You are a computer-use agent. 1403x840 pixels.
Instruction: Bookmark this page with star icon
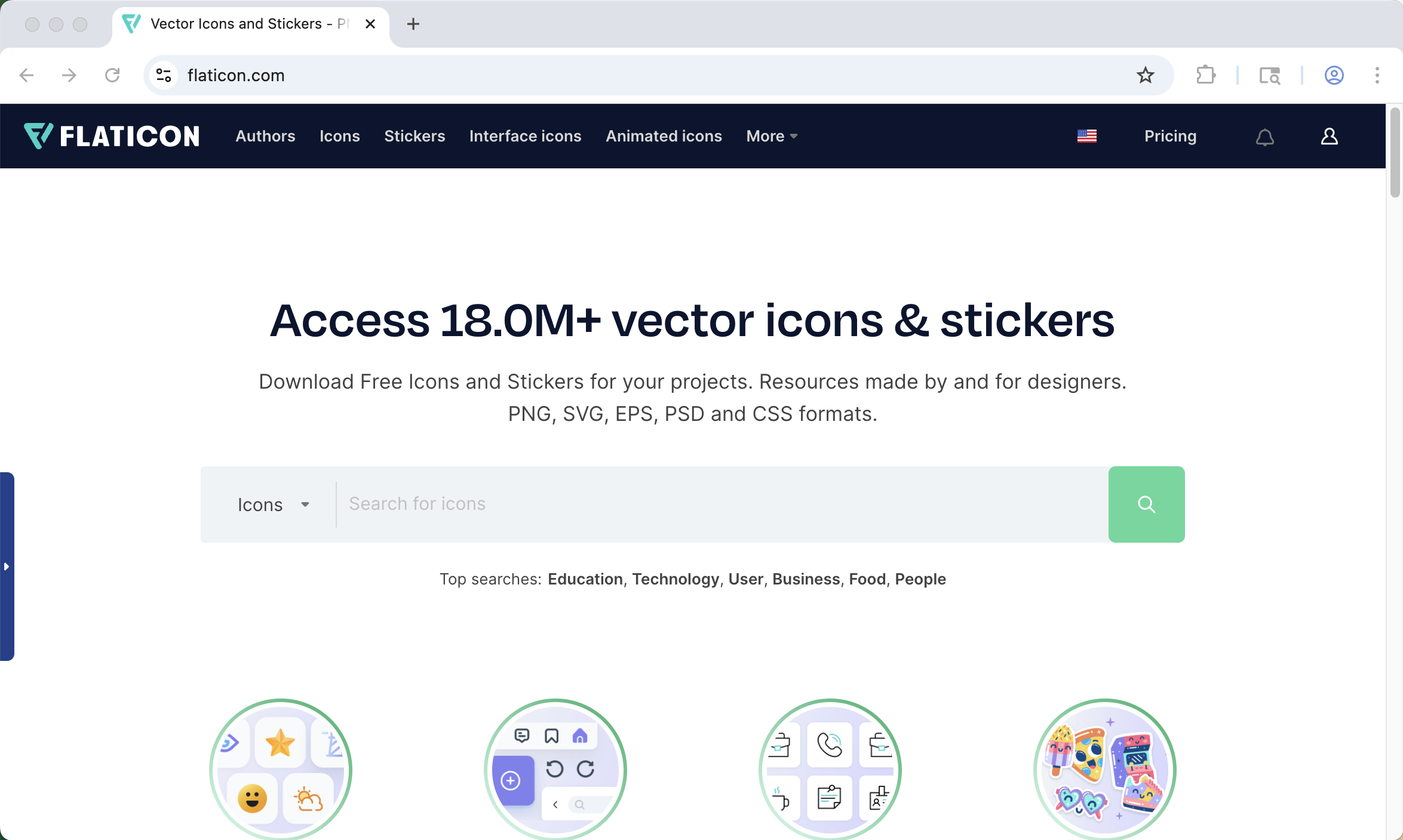point(1145,75)
